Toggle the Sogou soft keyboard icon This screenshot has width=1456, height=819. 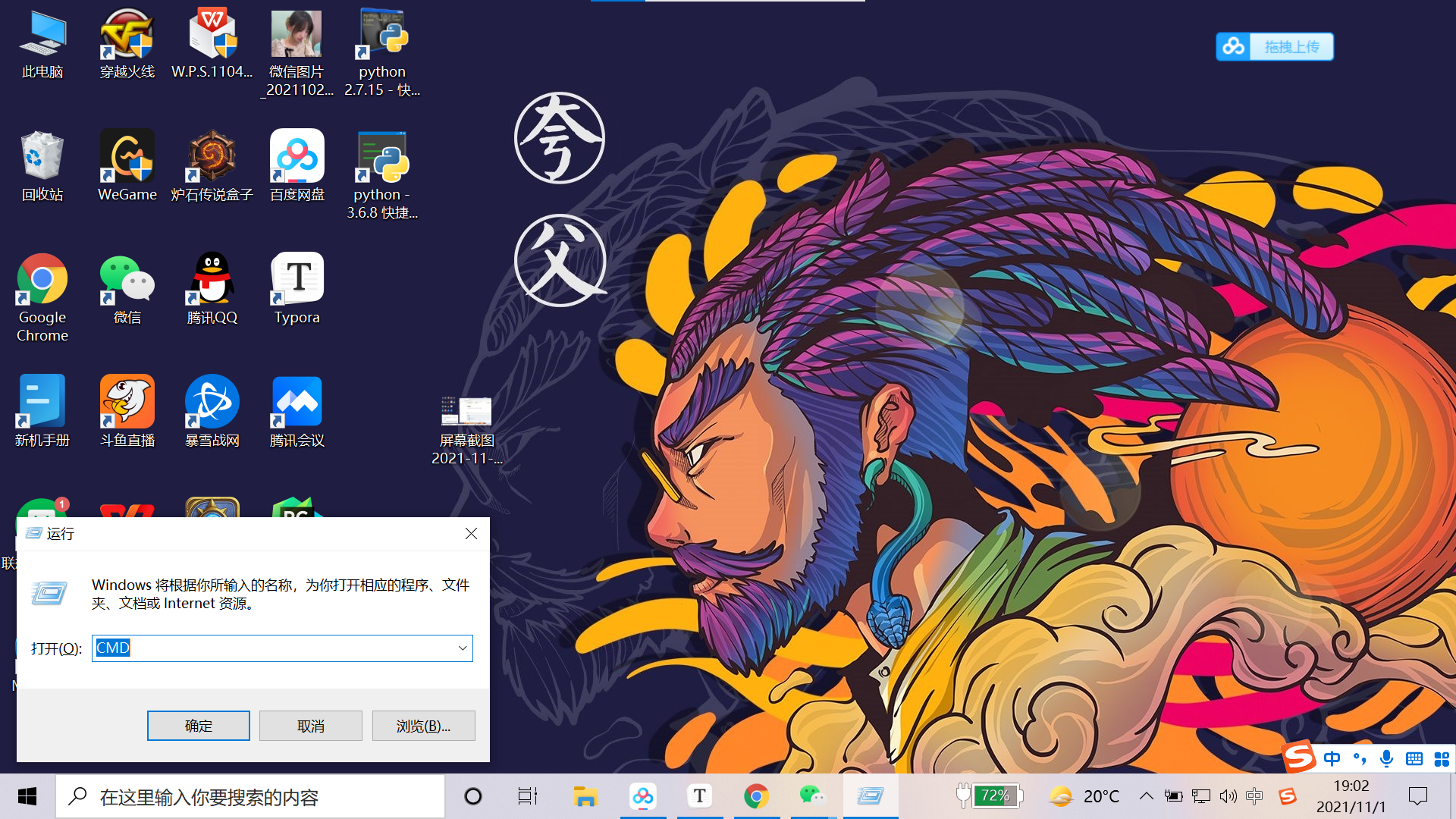click(x=1414, y=758)
